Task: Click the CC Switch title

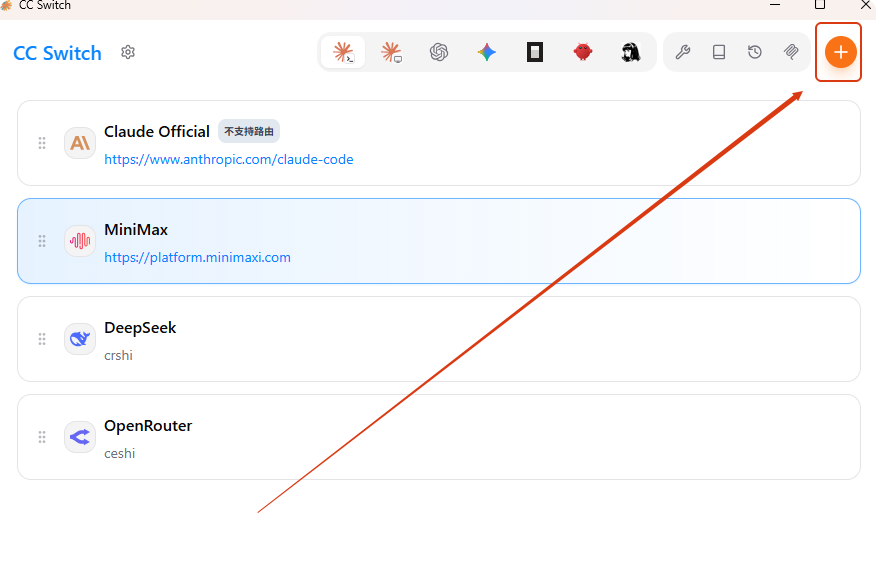Action: 58,53
